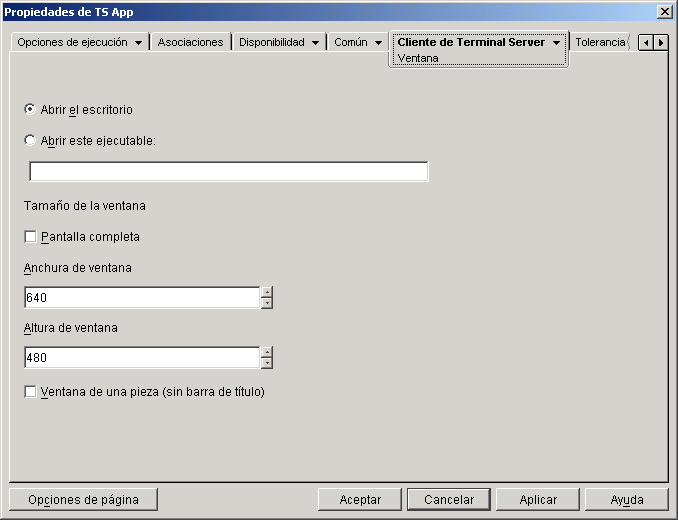Focus the Altura de ventana field
The height and width of the screenshot is (520, 678).
[142, 357]
